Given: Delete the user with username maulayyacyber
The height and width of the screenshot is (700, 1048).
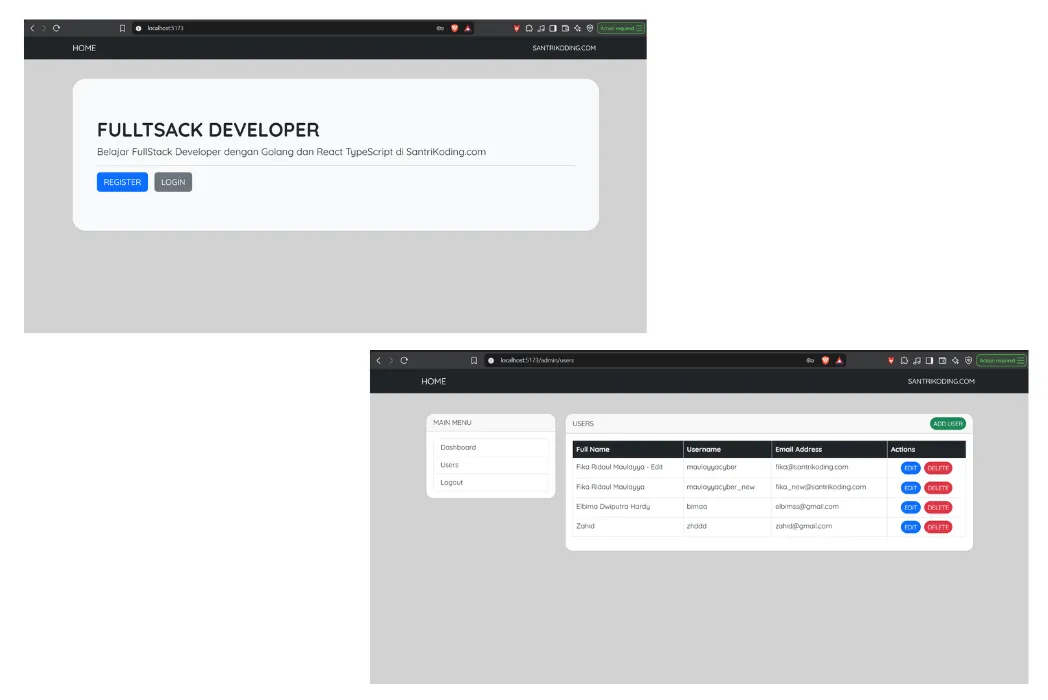Looking at the screenshot, I should 938,468.
